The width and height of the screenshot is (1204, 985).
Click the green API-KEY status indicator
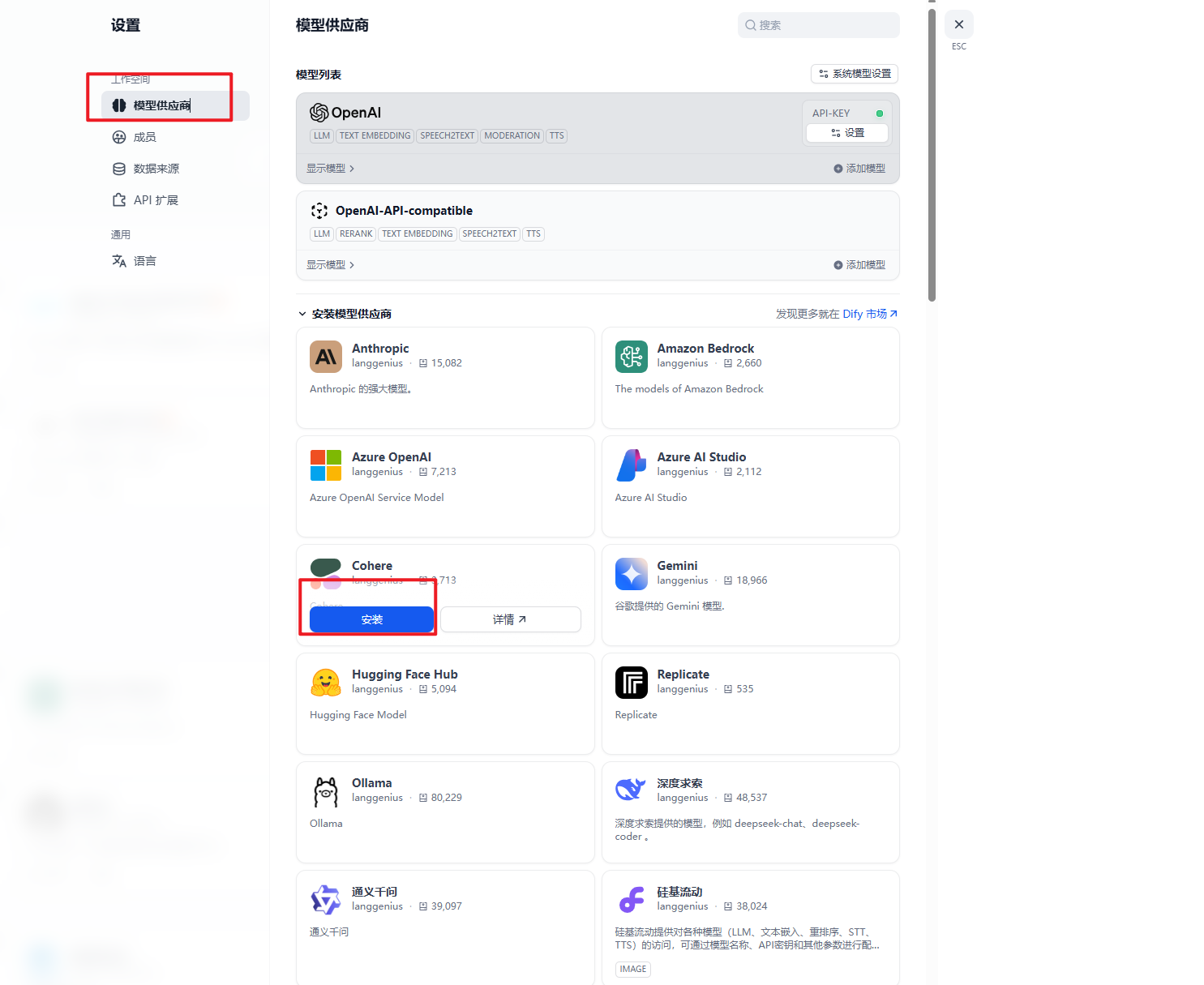(x=880, y=113)
